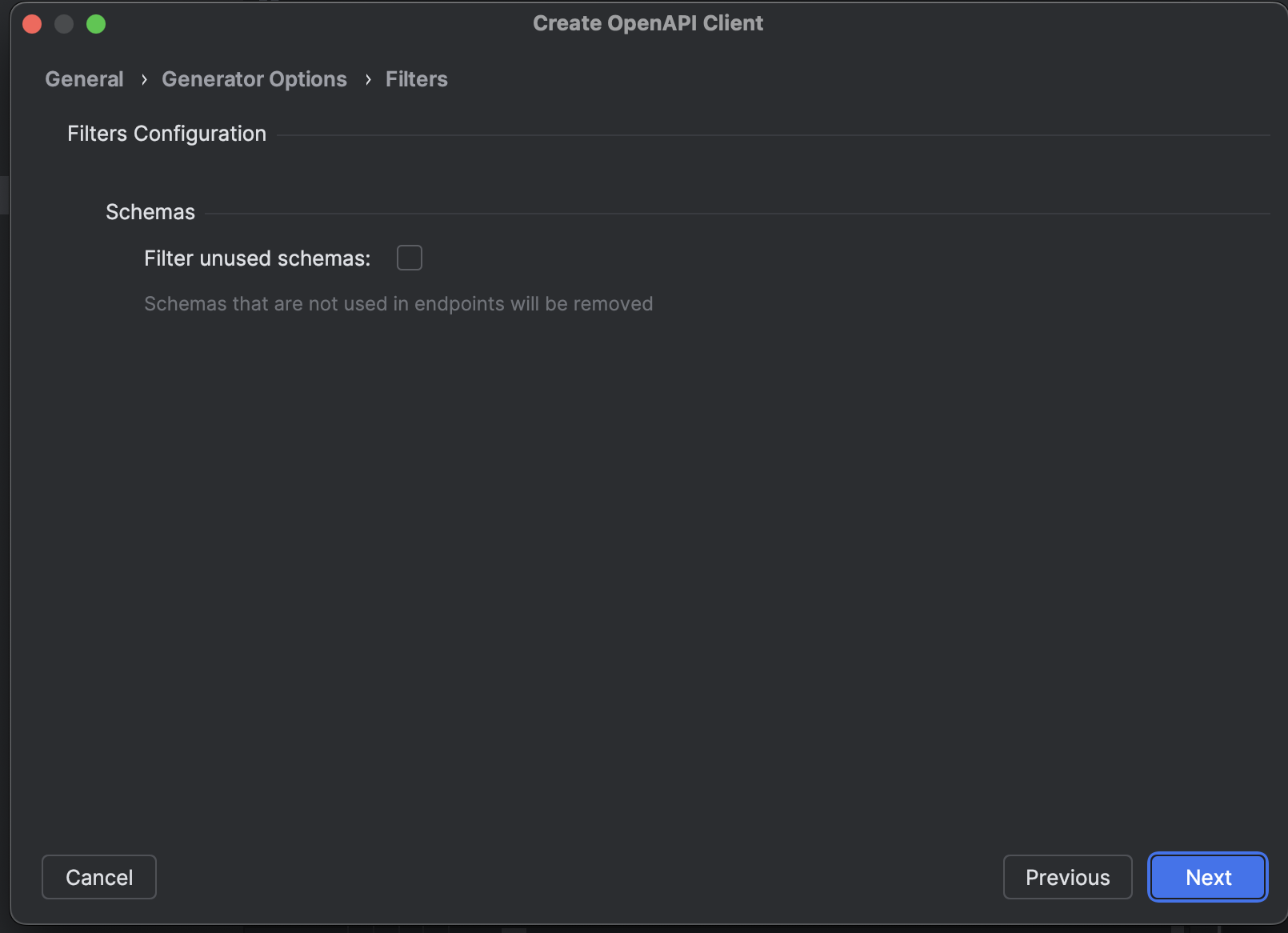Image resolution: width=1288 pixels, height=933 pixels.
Task: Click the chevron after General
Action: [144, 79]
